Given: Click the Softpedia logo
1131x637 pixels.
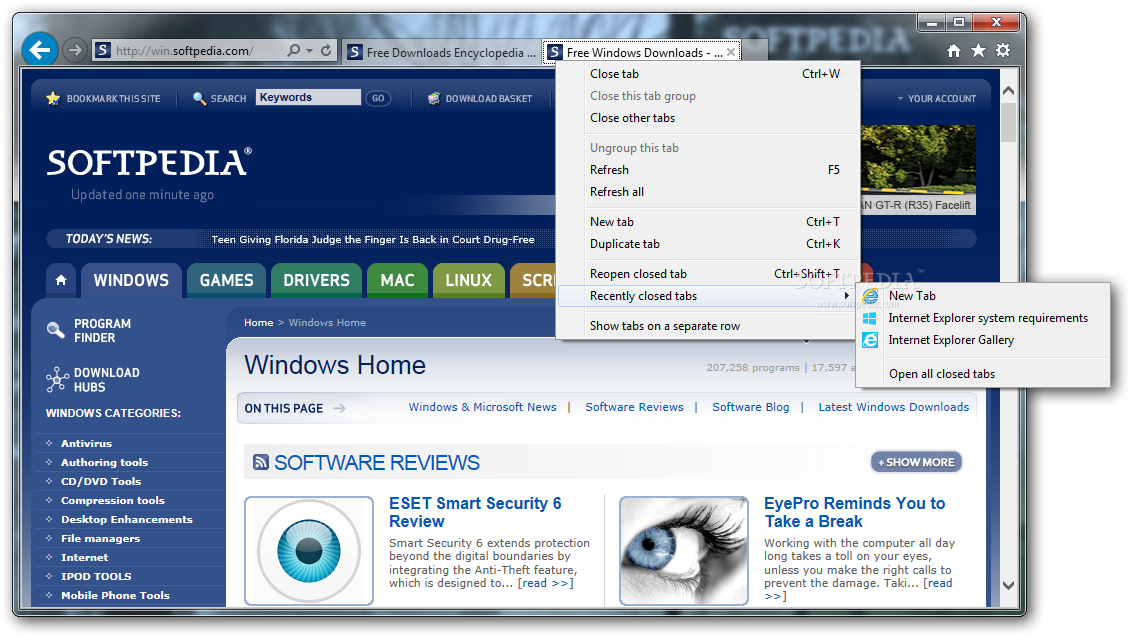Looking at the screenshot, I should coord(149,162).
